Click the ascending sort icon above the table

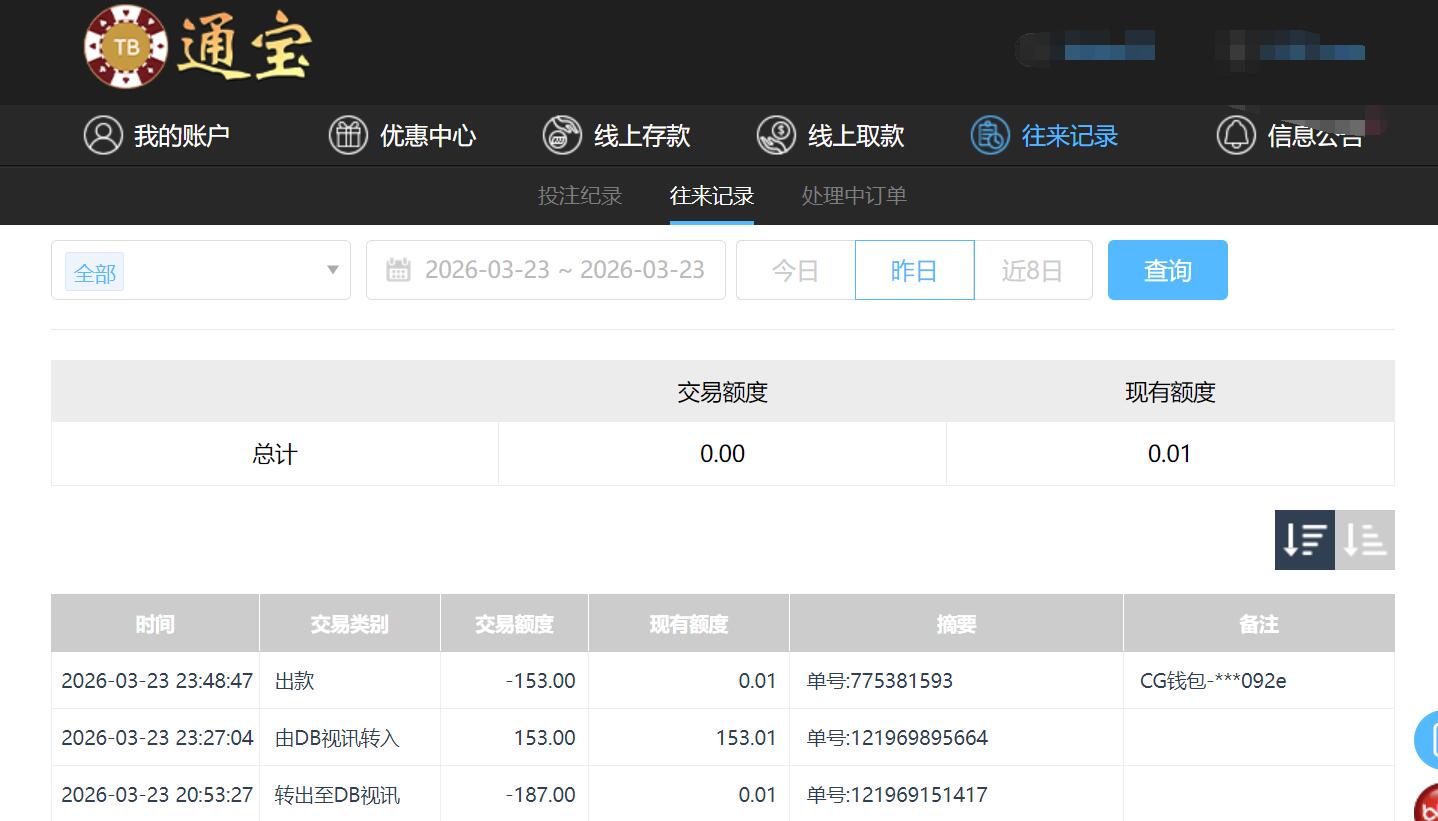(1364, 539)
